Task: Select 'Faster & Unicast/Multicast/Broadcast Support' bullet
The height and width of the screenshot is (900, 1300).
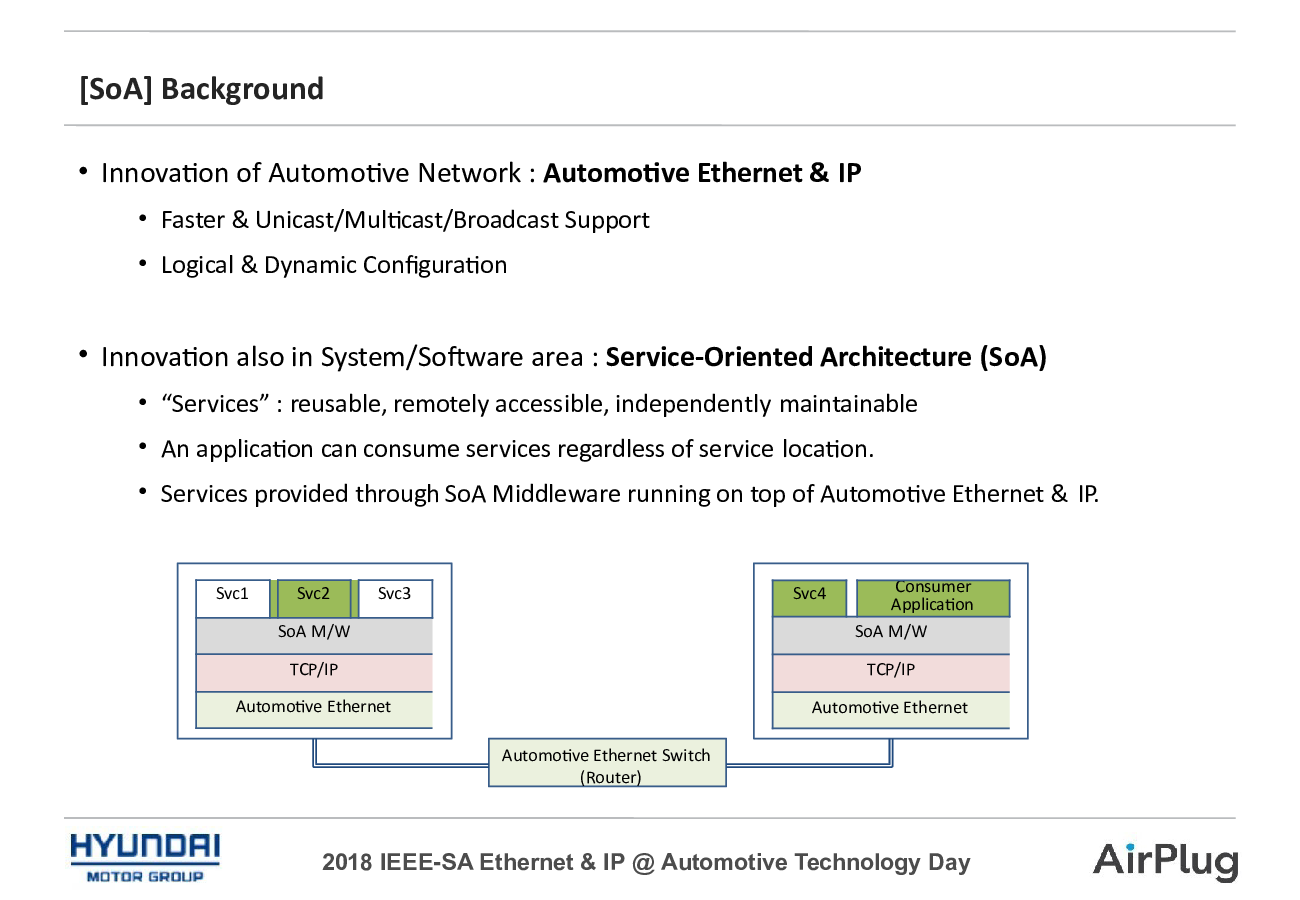Action: pyautogui.click(x=405, y=220)
